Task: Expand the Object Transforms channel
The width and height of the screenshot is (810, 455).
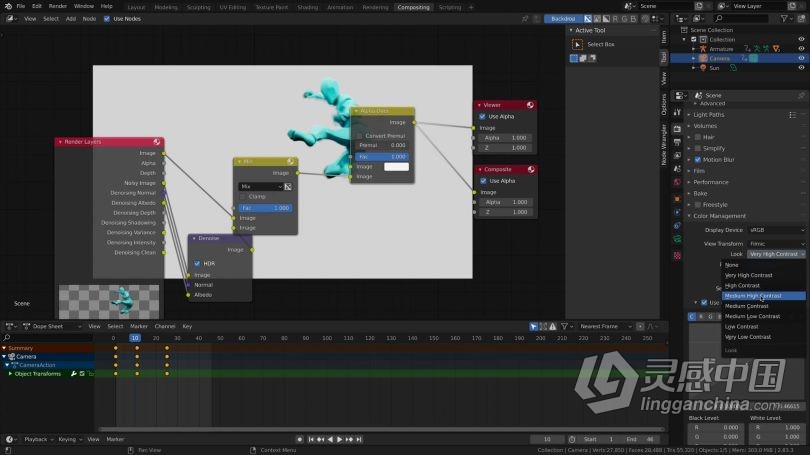Action: [x=10, y=374]
